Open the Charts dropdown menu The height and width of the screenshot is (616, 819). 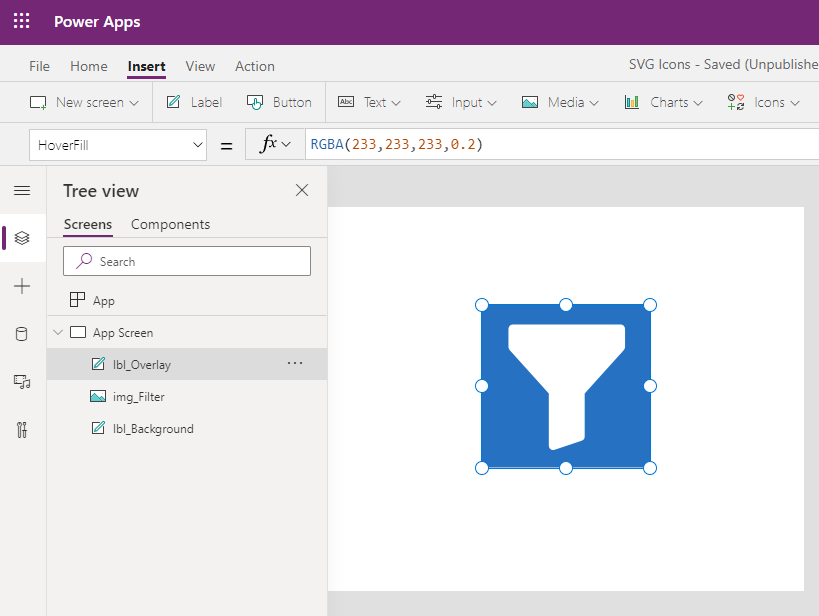(663, 102)
